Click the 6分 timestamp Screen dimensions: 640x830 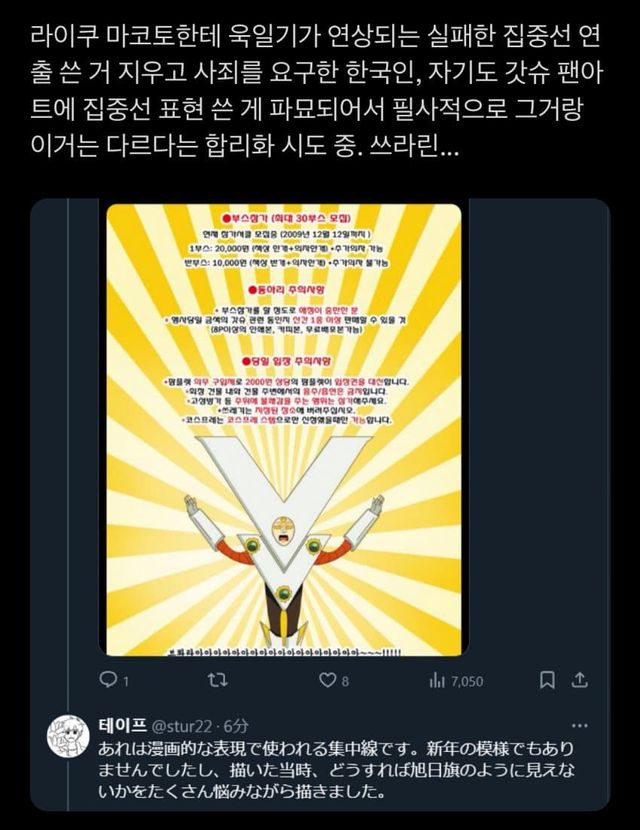point(236,726)
